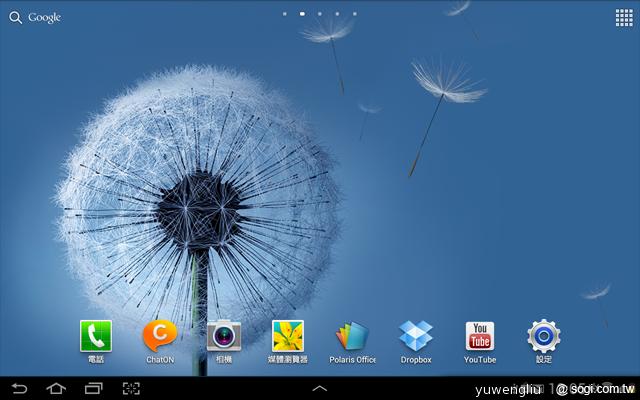
Task: Open the Phone app (電話)
Action: (95, 337)
